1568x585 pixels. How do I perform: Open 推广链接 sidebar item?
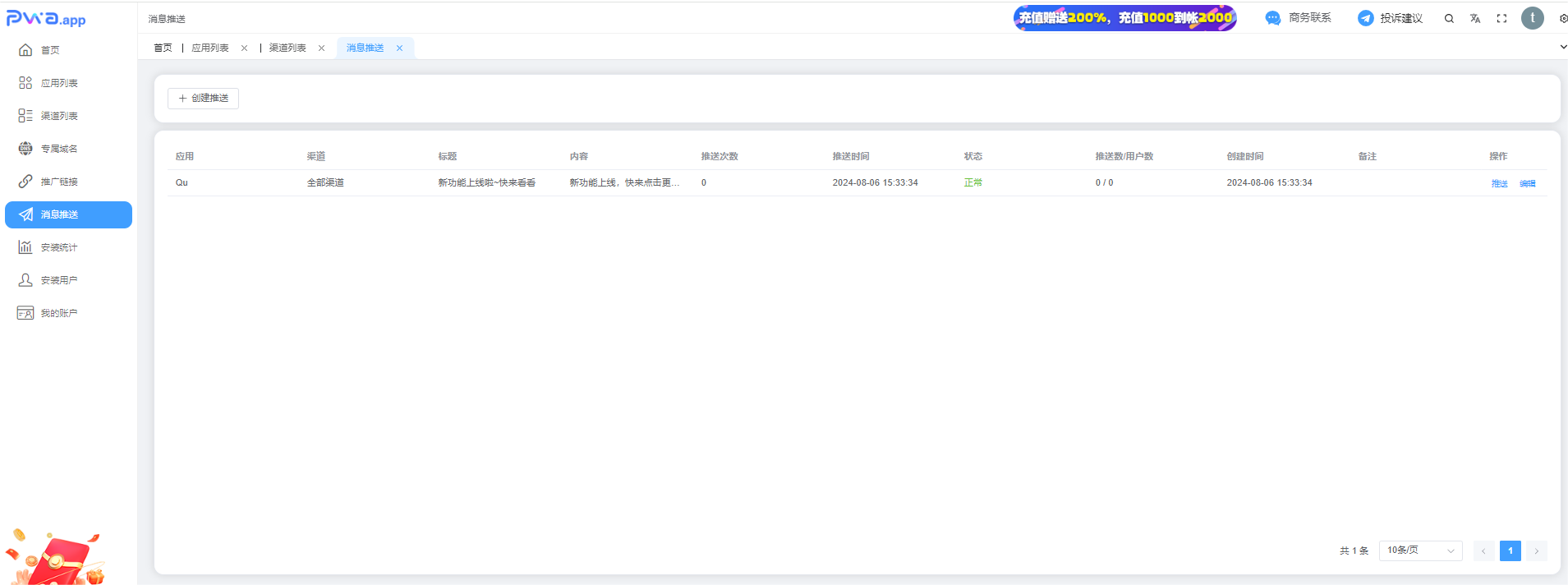(x=59, y=182)
